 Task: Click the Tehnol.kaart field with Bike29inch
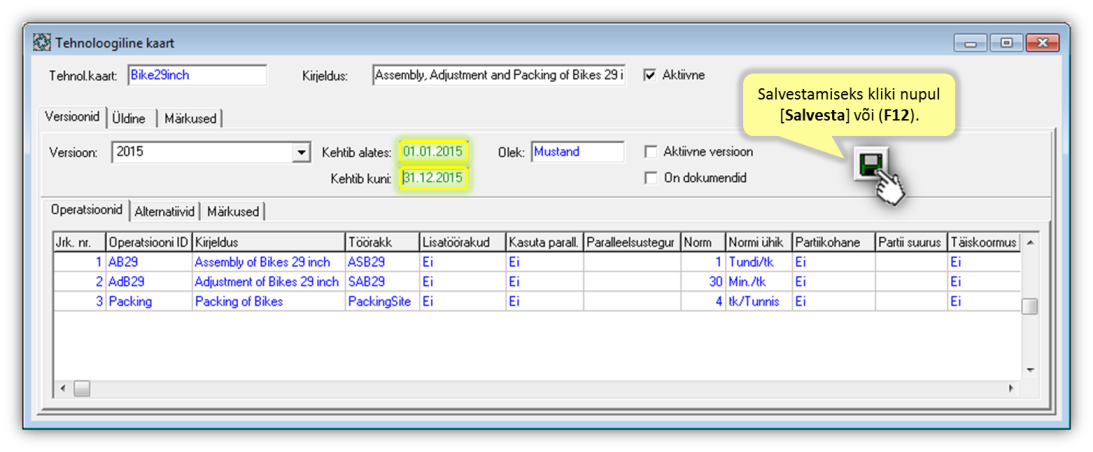[x=197, y=75]
